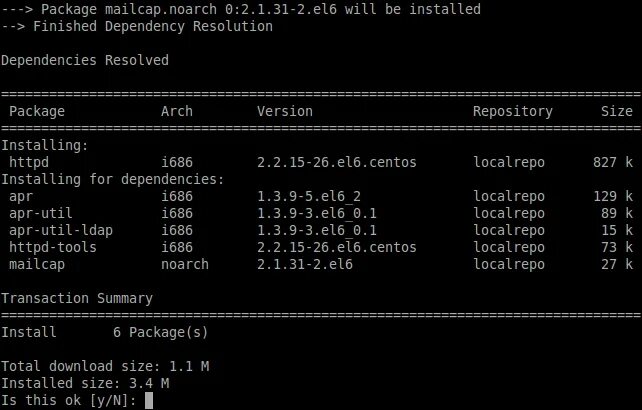
Task: Select the httpd package name
Action: 29,162
